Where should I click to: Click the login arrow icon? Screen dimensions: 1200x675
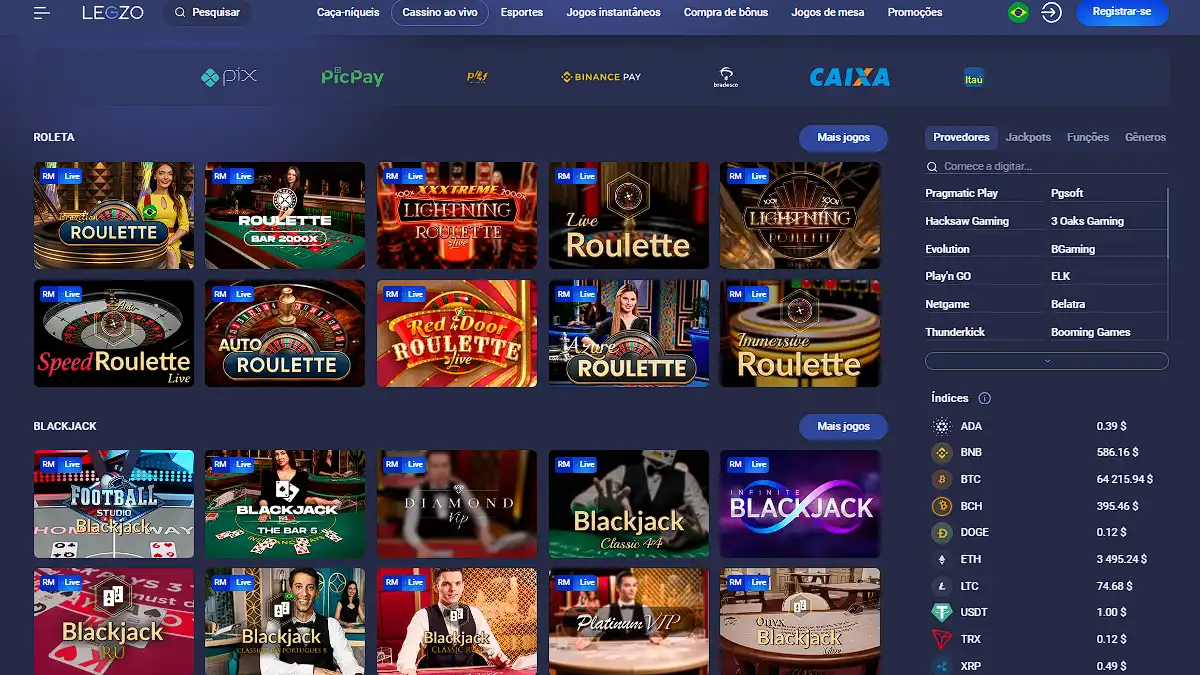point(1051,13)
